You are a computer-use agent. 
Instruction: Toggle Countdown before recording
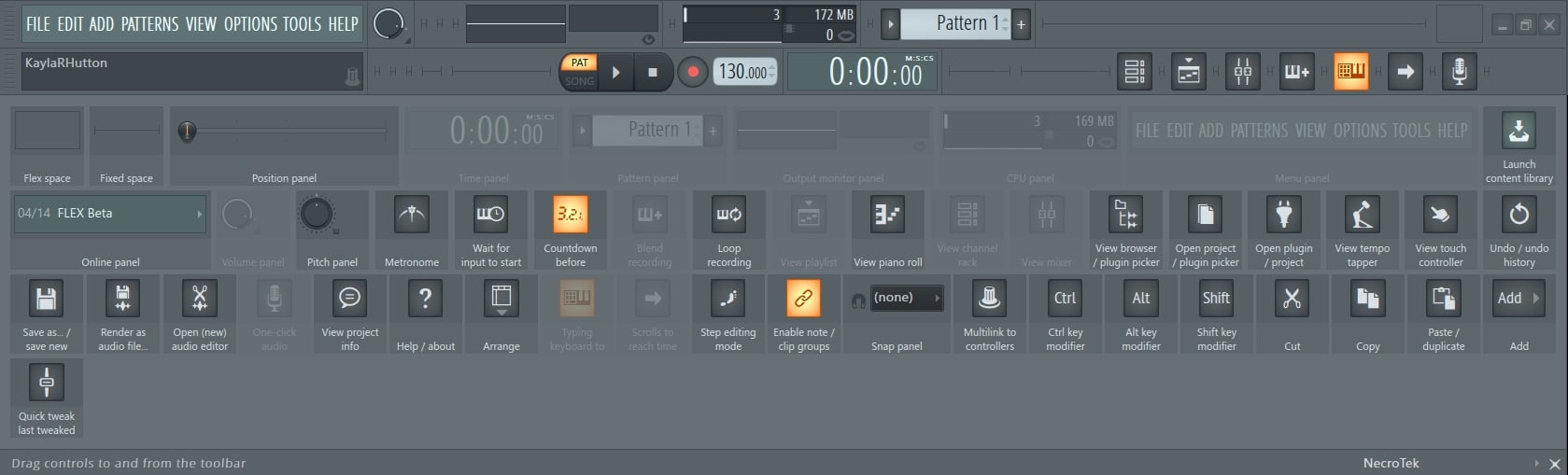pyautogui.click(x=570, y=216)
